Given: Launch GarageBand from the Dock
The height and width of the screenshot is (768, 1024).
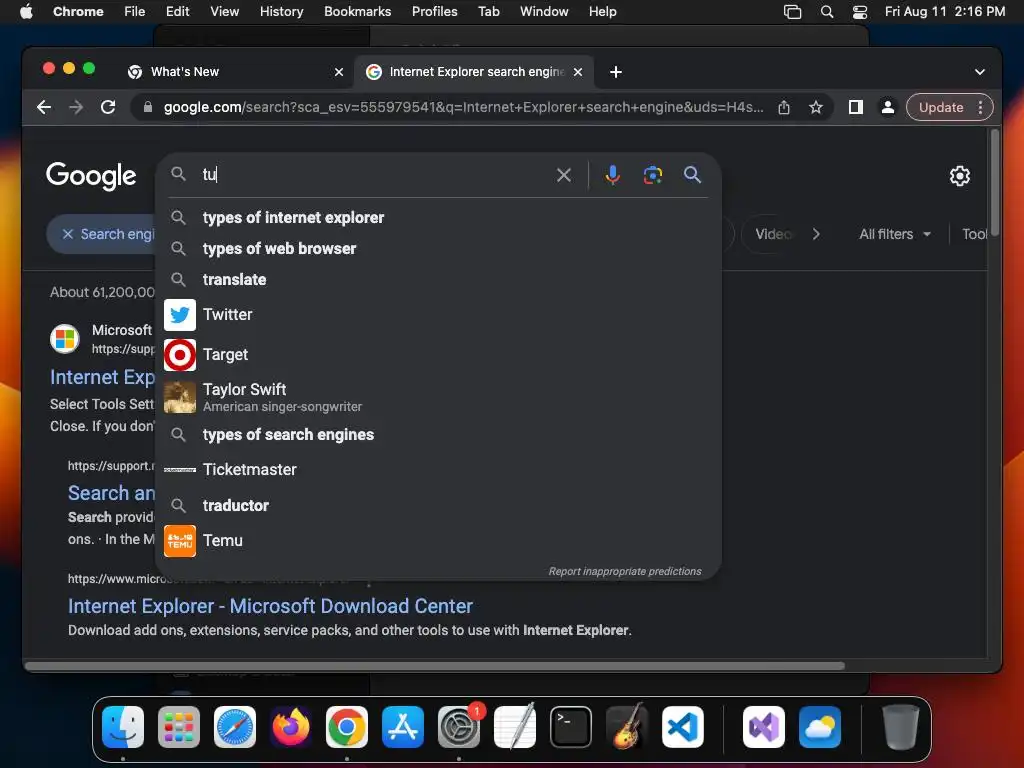Looking at the screenshot, I should tap(627, 727).
